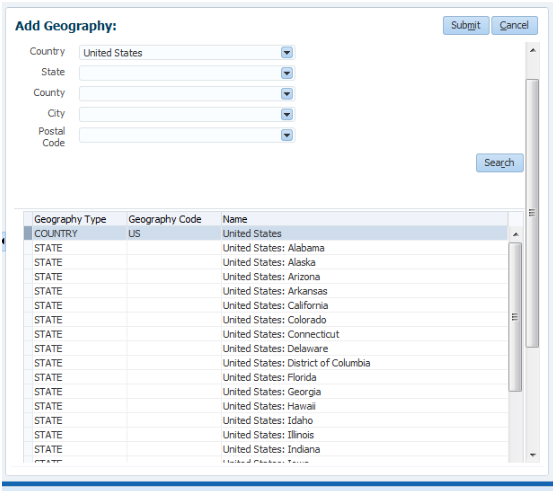
Task: Select row United States: Georgia
Action: click(x=266, y=392)
